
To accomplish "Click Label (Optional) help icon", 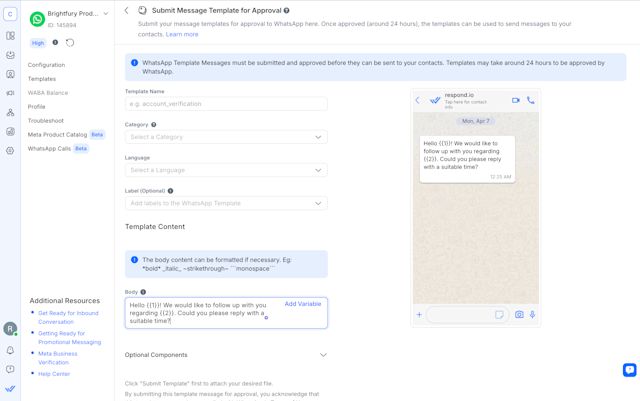I will pos(170,191).
